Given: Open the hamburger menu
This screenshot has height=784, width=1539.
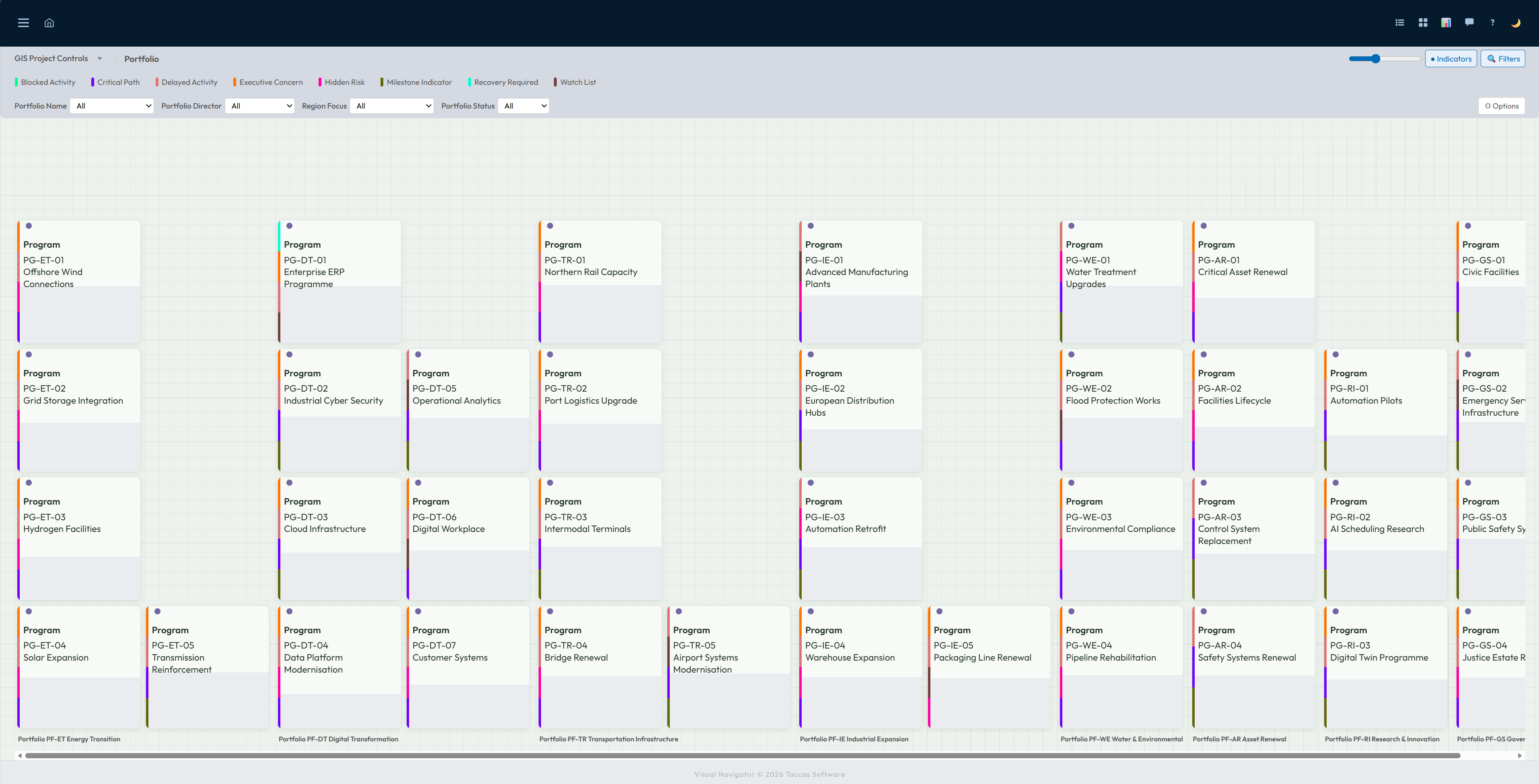Looking at the screenshot, I should (x=23, y=23).
